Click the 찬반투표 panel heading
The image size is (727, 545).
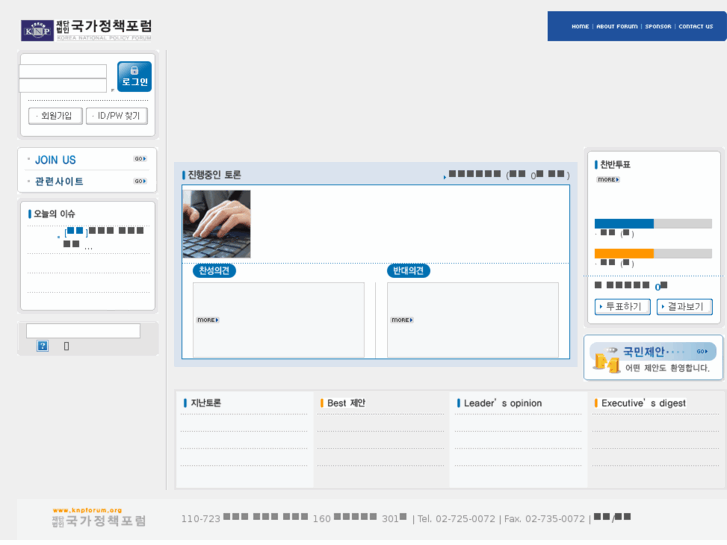[615, 165]
